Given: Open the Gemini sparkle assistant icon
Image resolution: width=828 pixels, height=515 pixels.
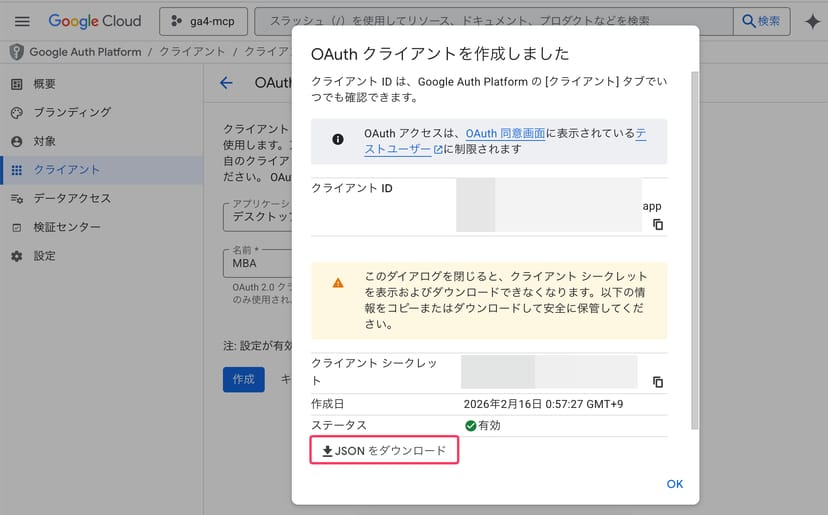Looking at the screenshot, I should pos(812,22).
